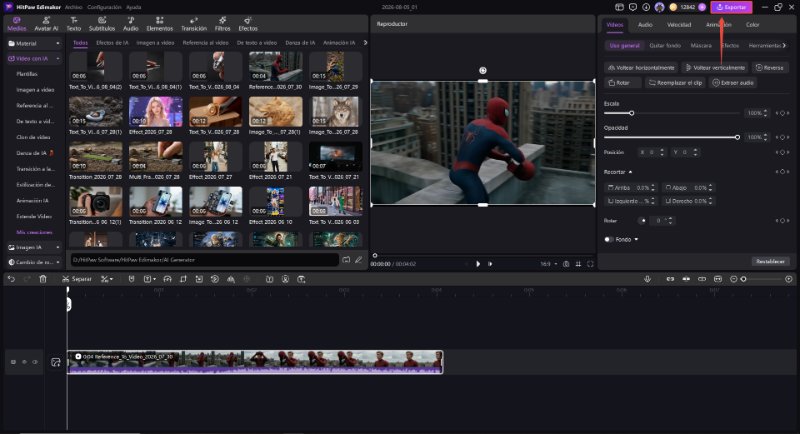Click the Escala slider handle
The height and width of the screenshot is (434, 800).
(x=632, y=113)
